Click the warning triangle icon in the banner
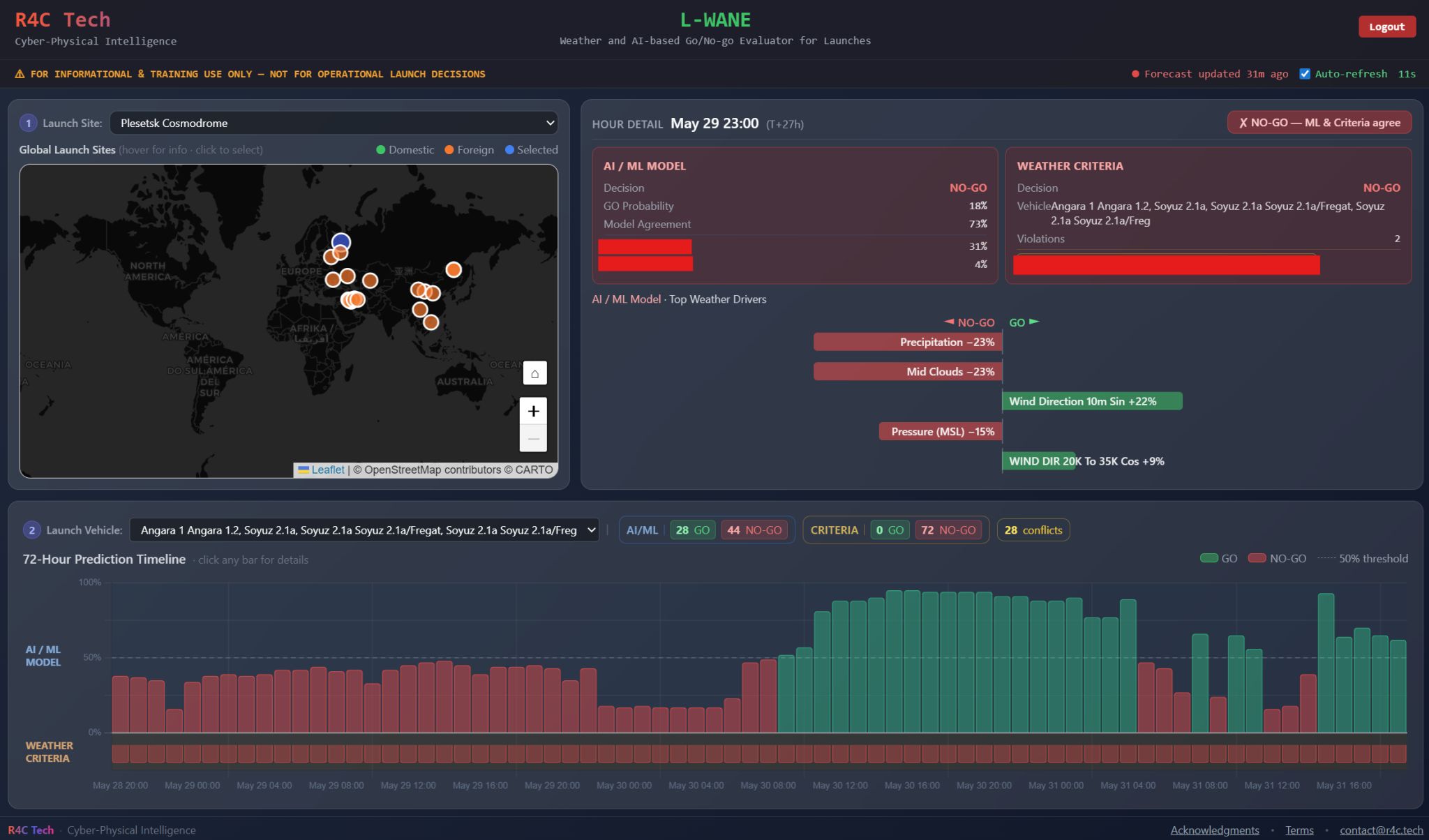 [20, 74]
